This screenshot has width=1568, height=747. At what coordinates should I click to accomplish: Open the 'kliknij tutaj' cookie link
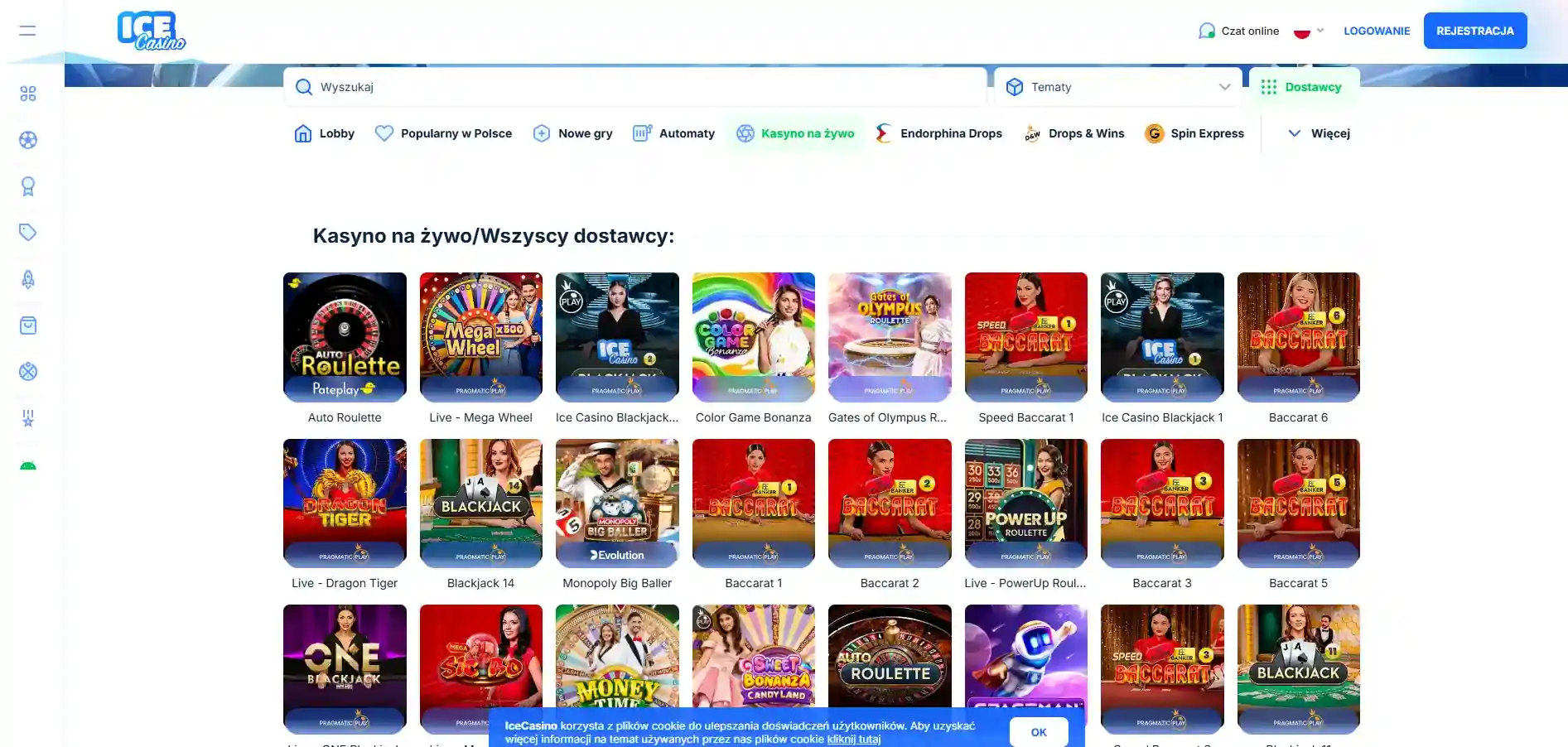853,740
